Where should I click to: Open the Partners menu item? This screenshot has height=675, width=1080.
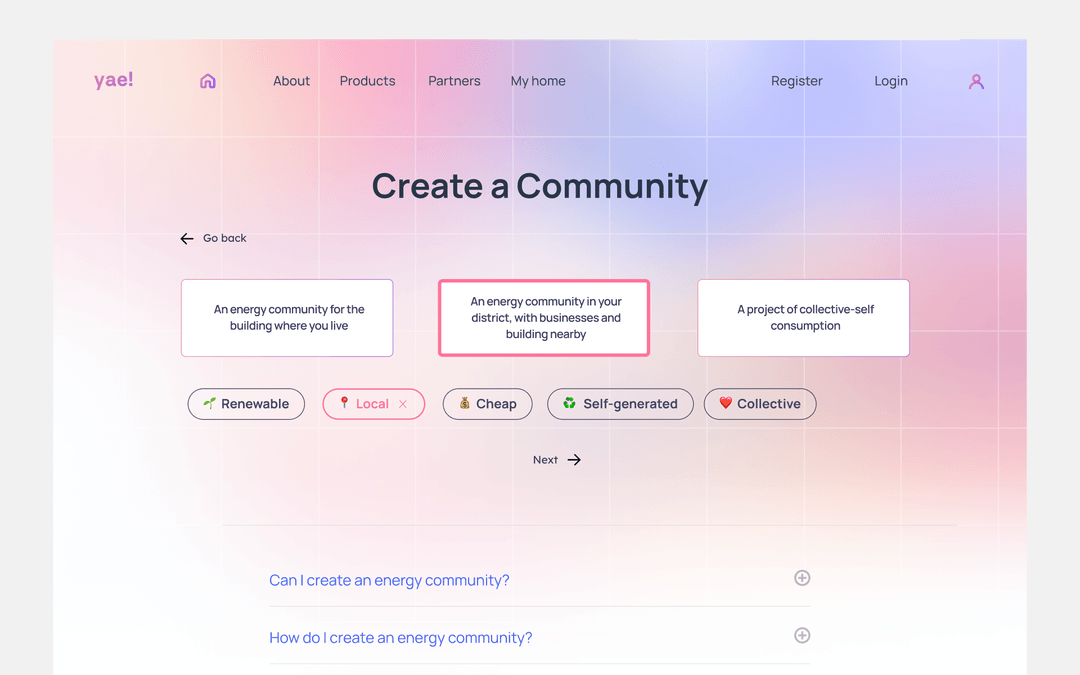pyautogui.click(x=454, y=81)
